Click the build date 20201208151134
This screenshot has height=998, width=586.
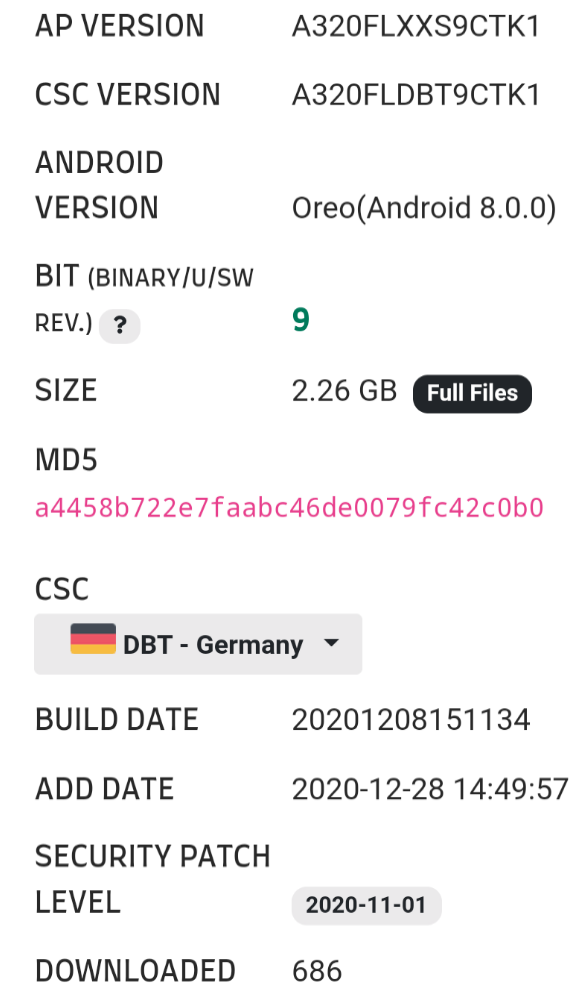(x=411, y=720)
